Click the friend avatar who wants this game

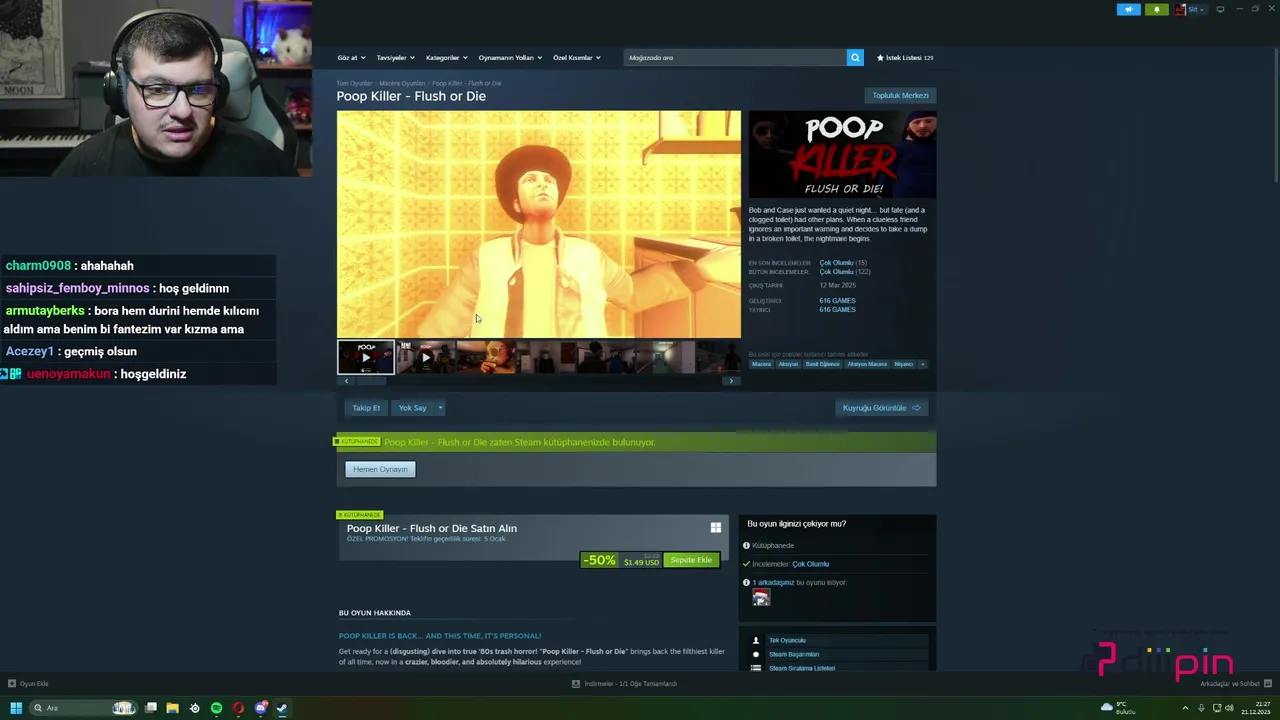pyautogui.click(x=761, y=597)
